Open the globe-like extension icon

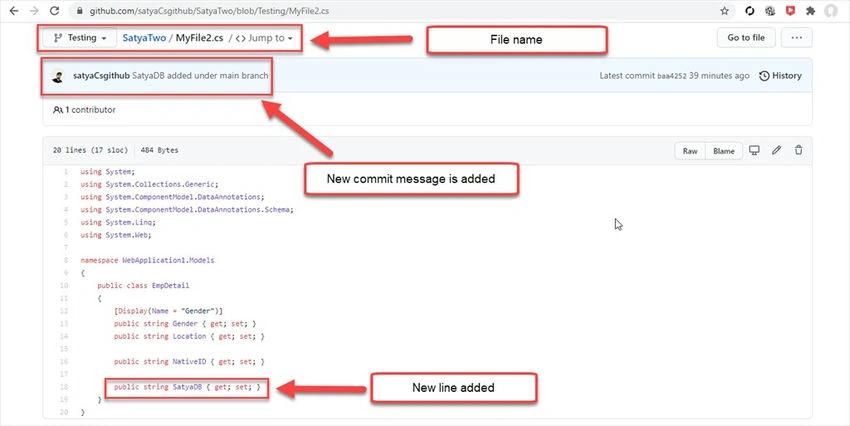[770, 11]
